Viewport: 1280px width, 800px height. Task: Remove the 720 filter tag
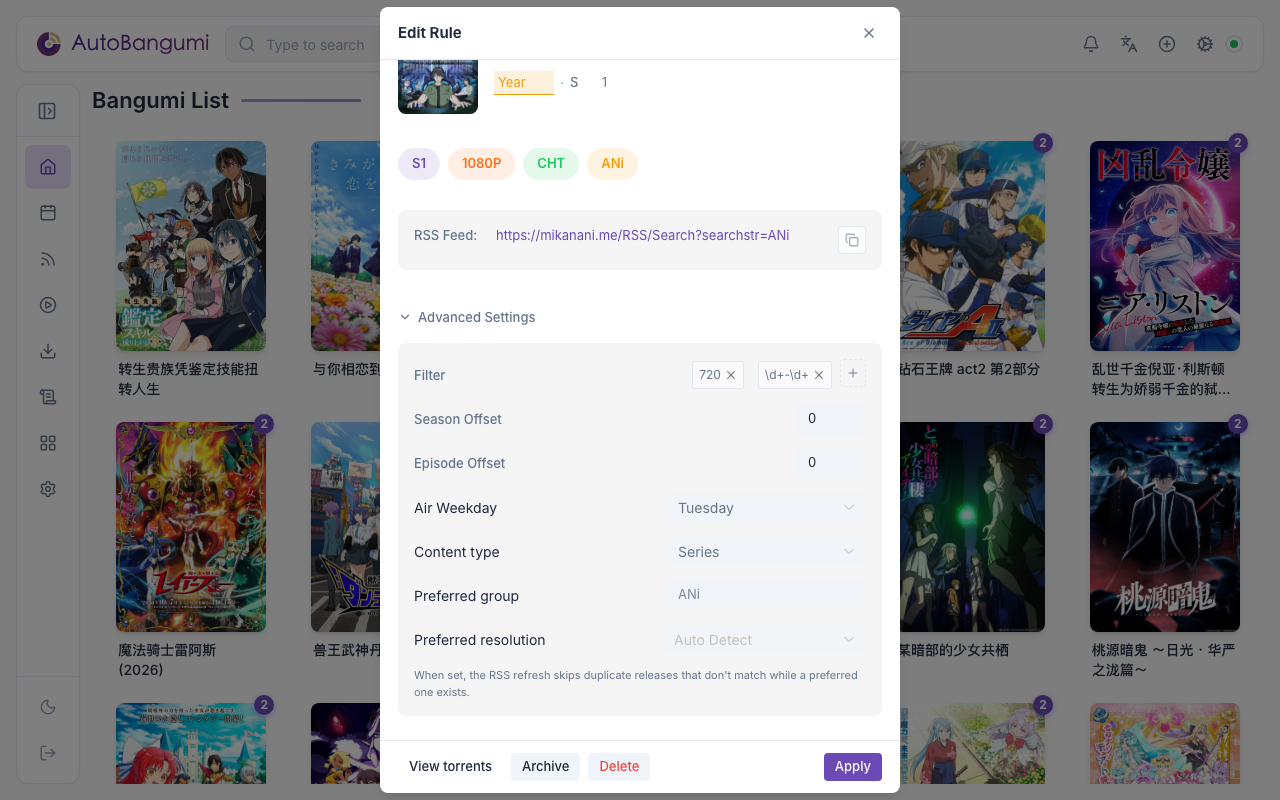tap(731, 375)
